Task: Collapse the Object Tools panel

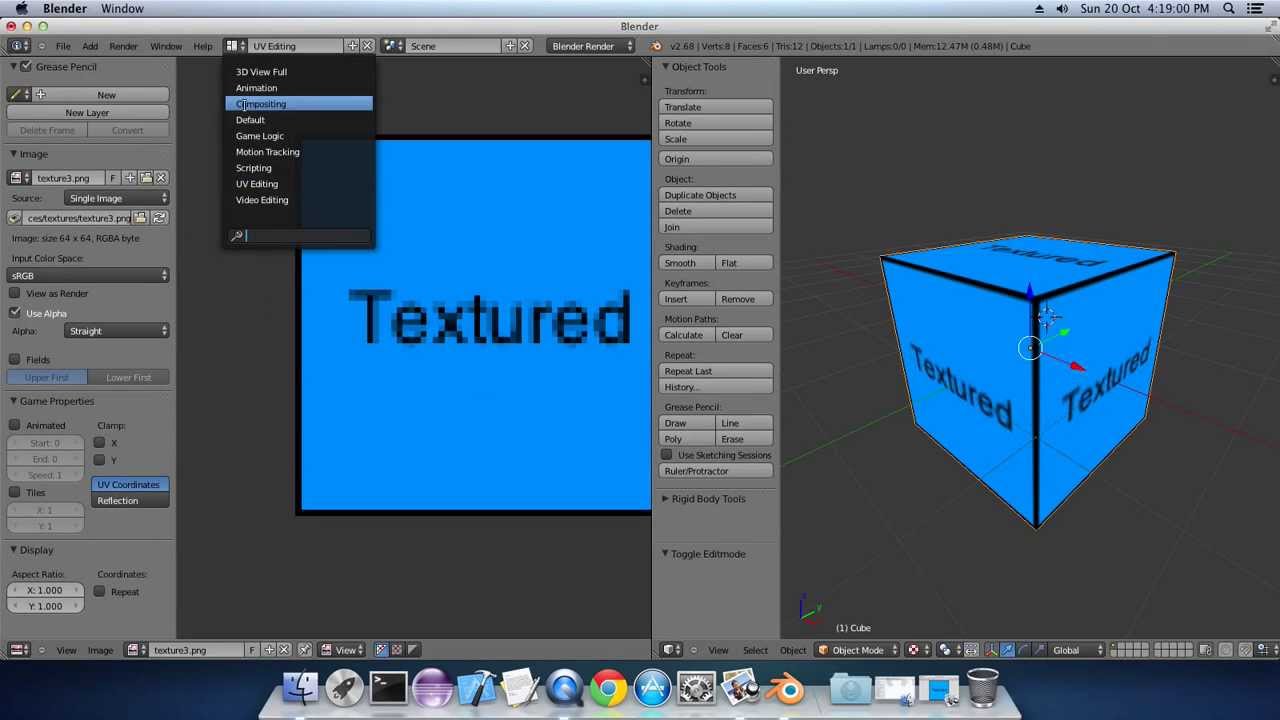Action: point(665,67)
